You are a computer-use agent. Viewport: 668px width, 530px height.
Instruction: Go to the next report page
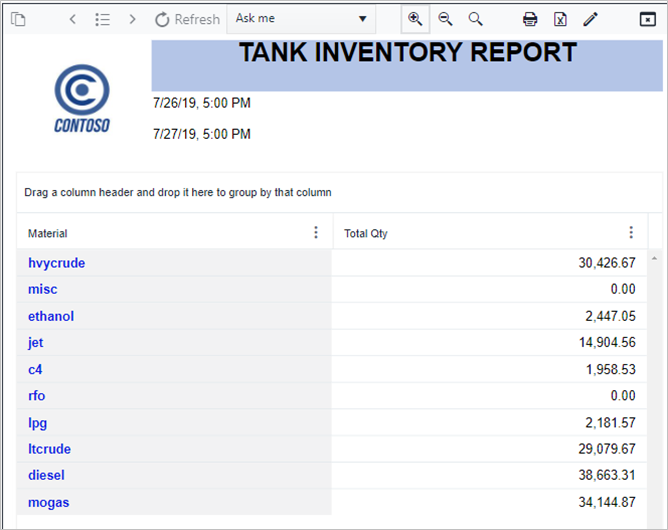point(132,19)
